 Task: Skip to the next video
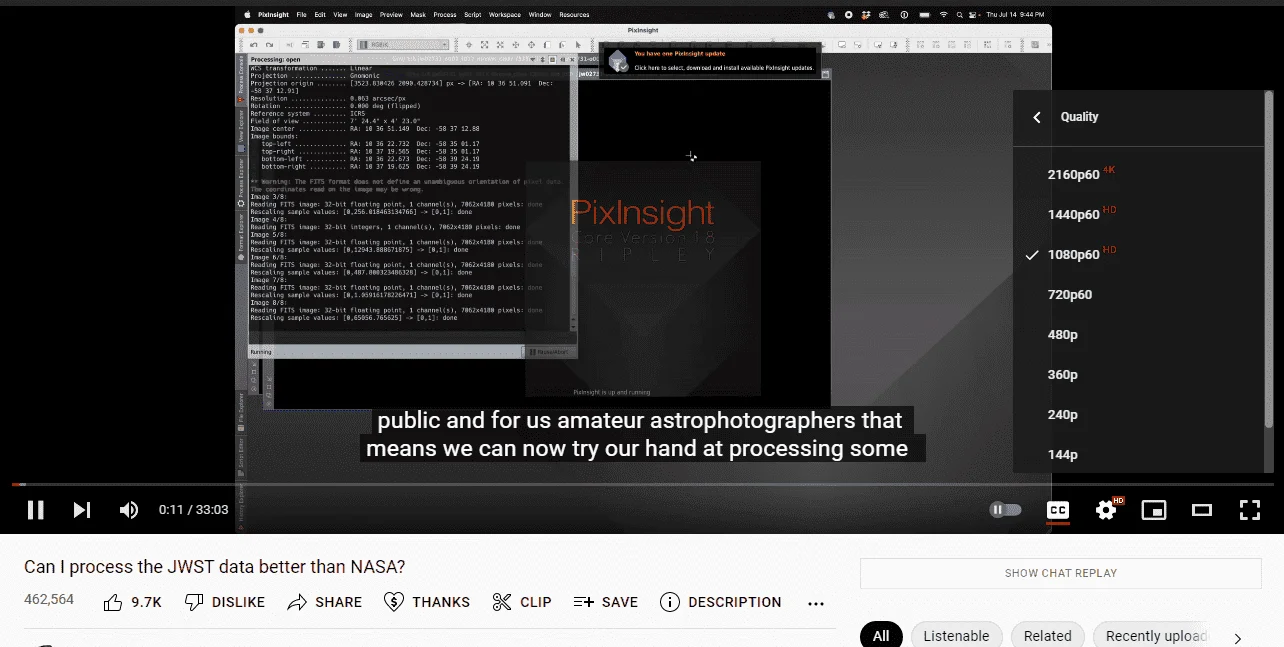(82, 510)
